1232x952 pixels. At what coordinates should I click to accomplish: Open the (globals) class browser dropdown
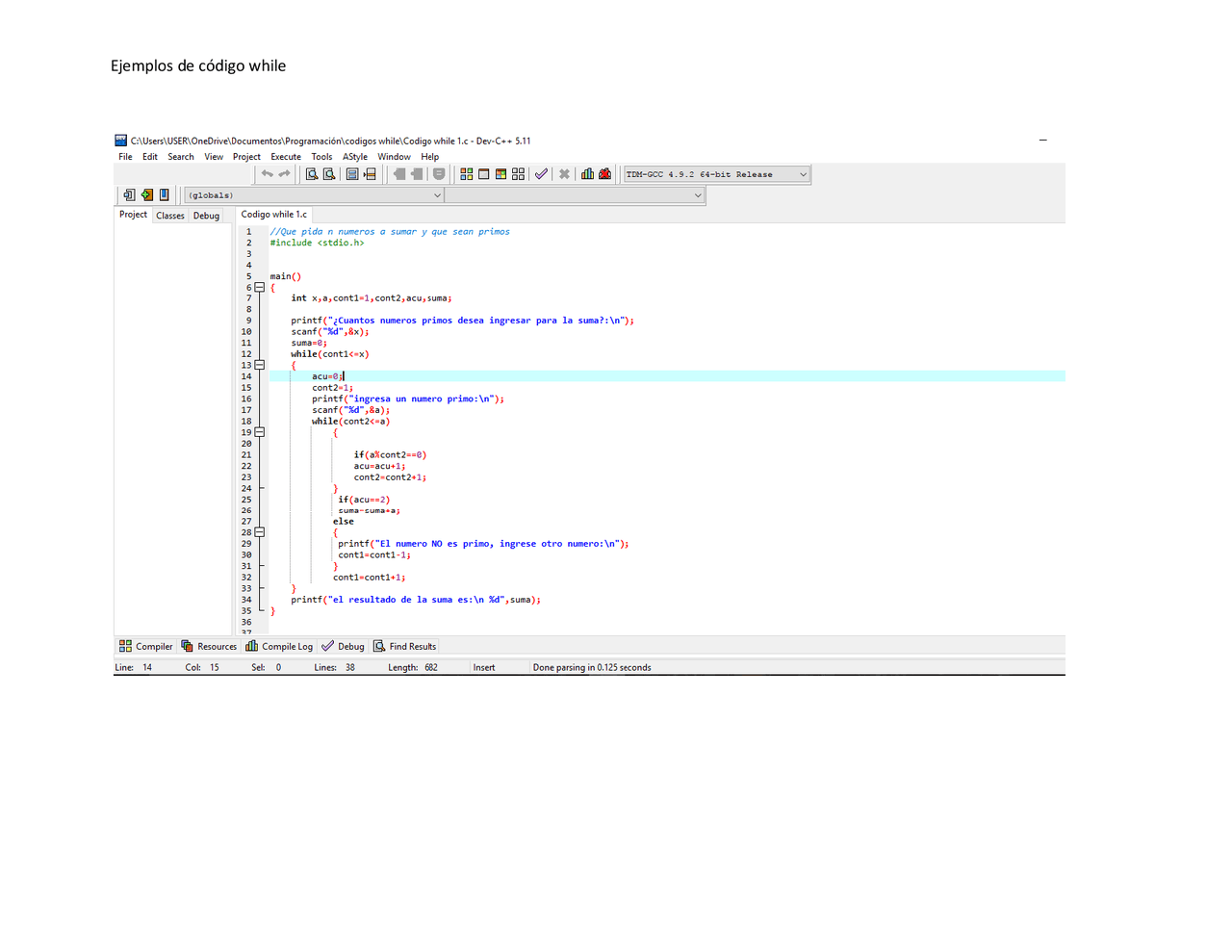[x=438, y=194]
